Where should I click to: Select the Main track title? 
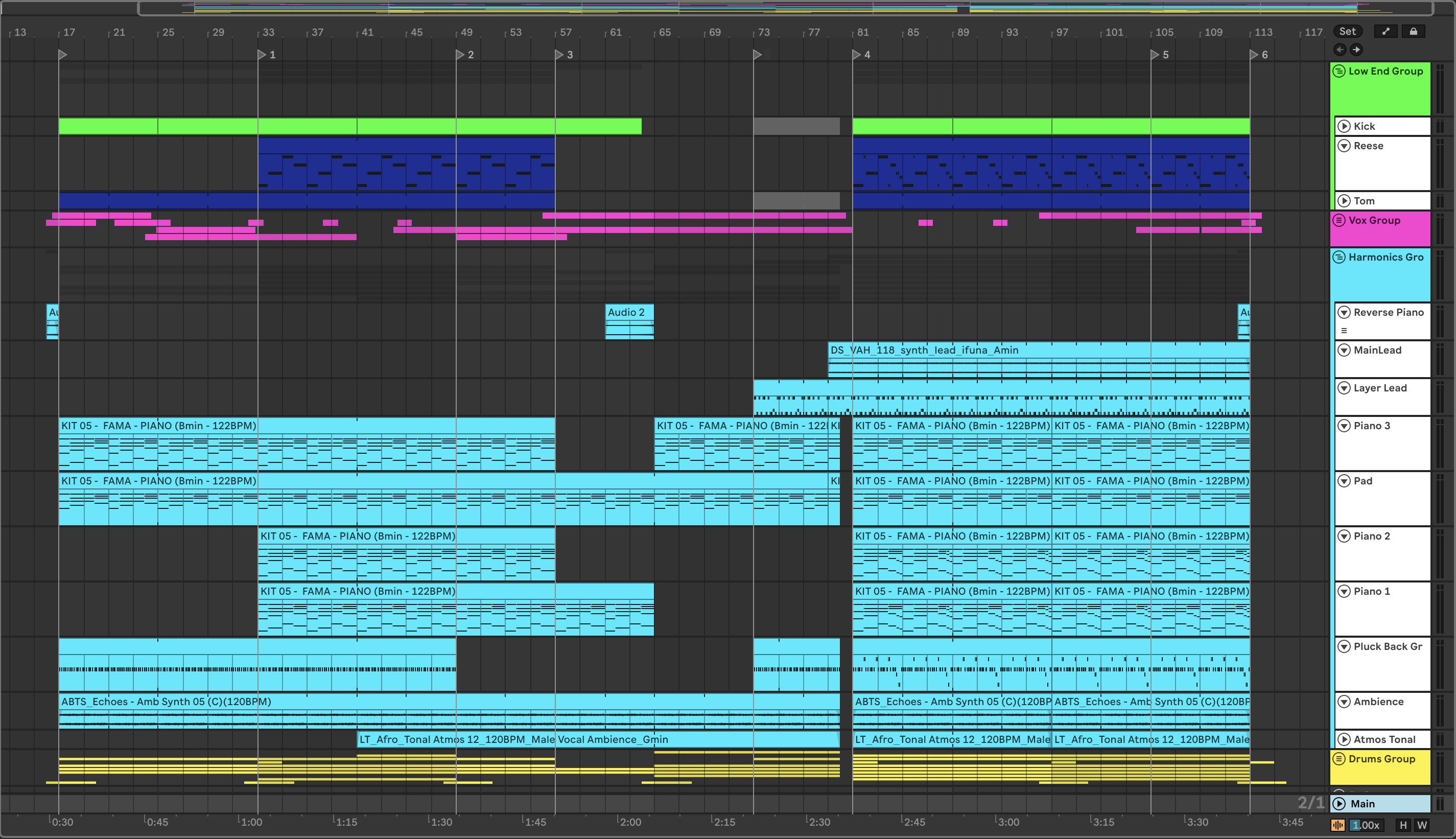click(x=1363, y=804)
